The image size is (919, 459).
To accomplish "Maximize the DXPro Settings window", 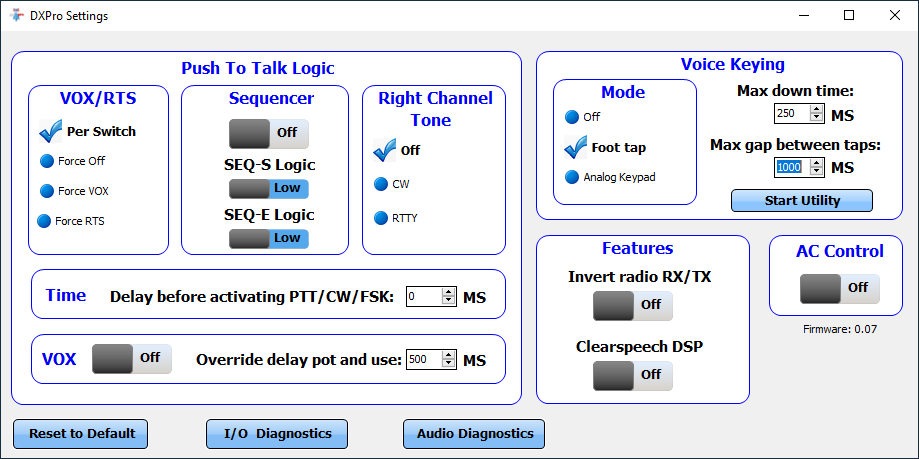I will [849, 16].
